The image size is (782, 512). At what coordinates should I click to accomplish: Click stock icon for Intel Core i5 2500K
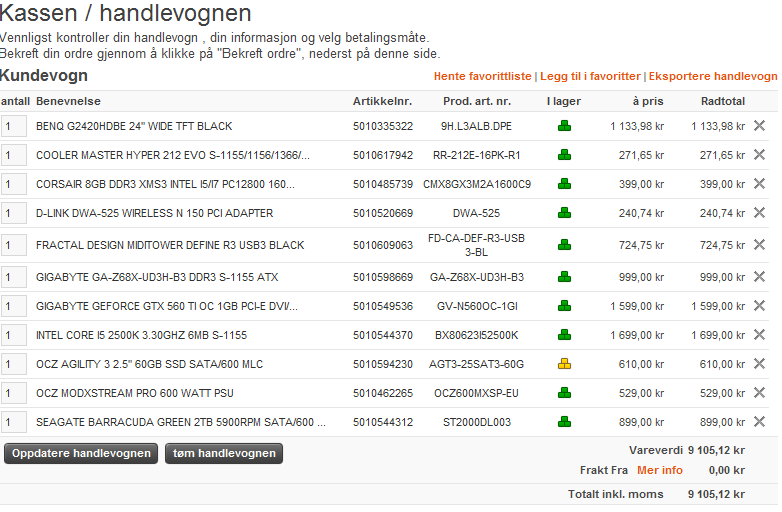[564, 334]
